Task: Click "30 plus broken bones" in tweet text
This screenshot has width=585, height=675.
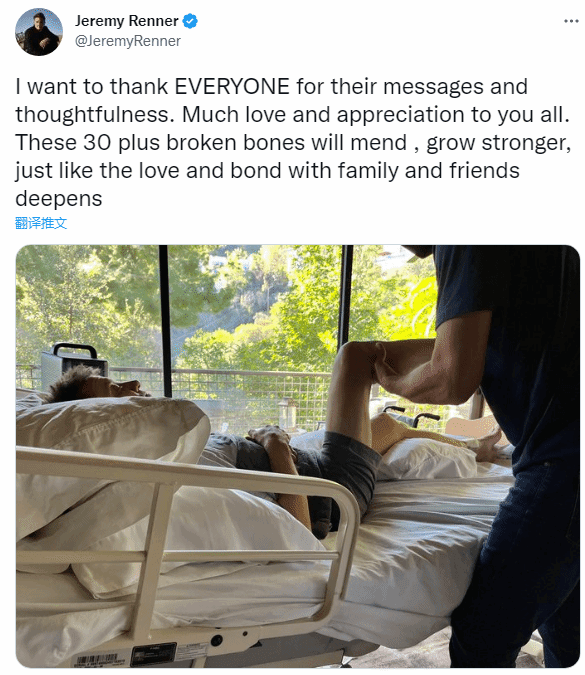Action: pos(194,142)
